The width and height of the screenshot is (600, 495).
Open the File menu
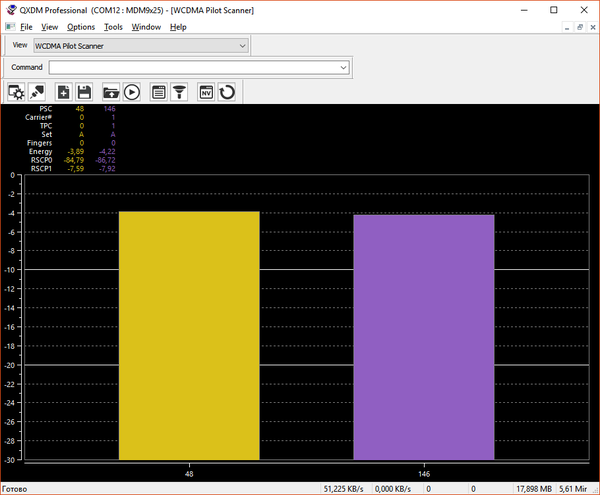click(x=25, y=27)
